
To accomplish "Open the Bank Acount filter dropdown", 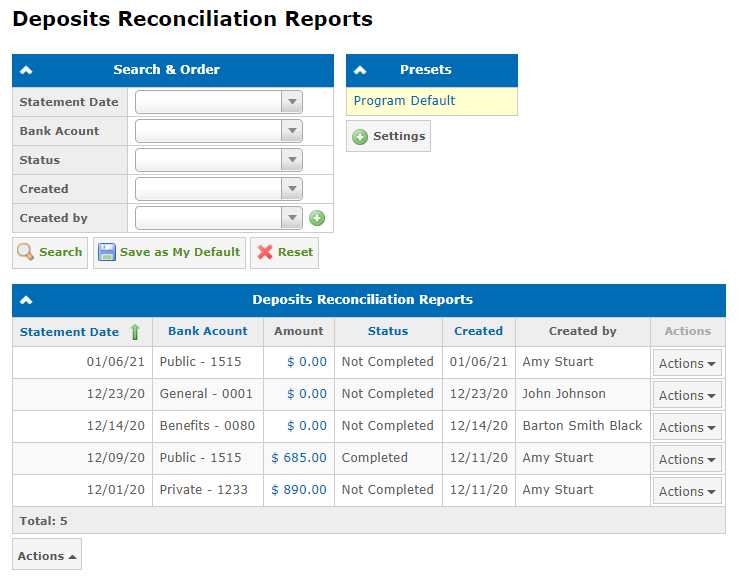I will (219, 131).
